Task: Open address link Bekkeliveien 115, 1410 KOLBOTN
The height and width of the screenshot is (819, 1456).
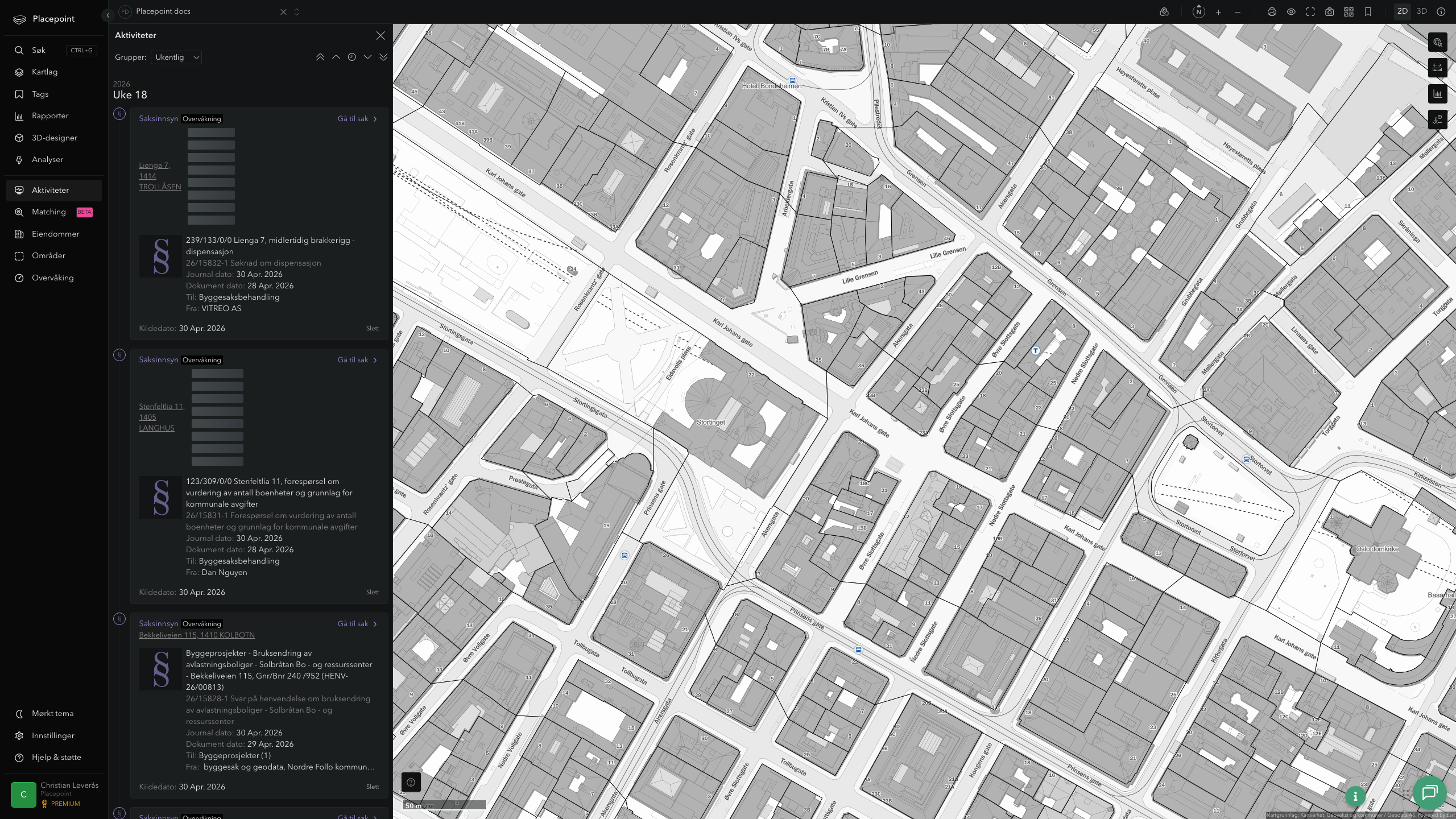Action: [x=197, y=635]
